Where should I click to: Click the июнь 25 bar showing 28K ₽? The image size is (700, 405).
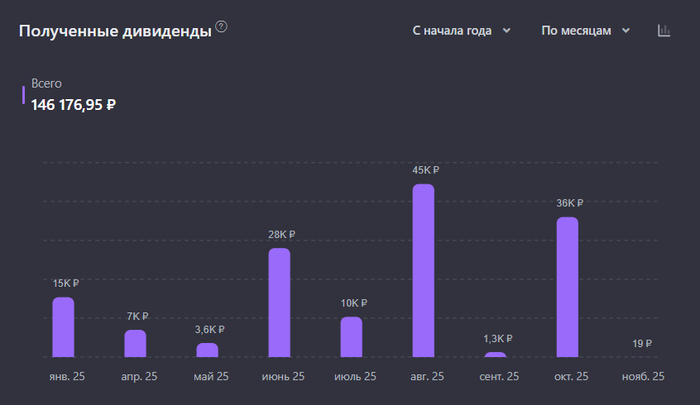(x=279, y=302)
